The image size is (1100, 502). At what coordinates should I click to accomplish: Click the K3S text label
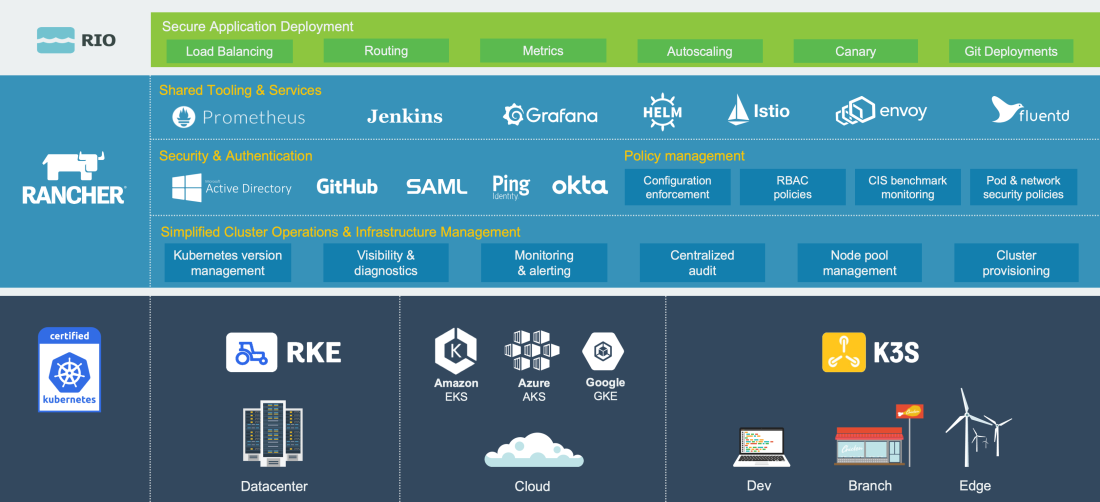click(896, 353)
